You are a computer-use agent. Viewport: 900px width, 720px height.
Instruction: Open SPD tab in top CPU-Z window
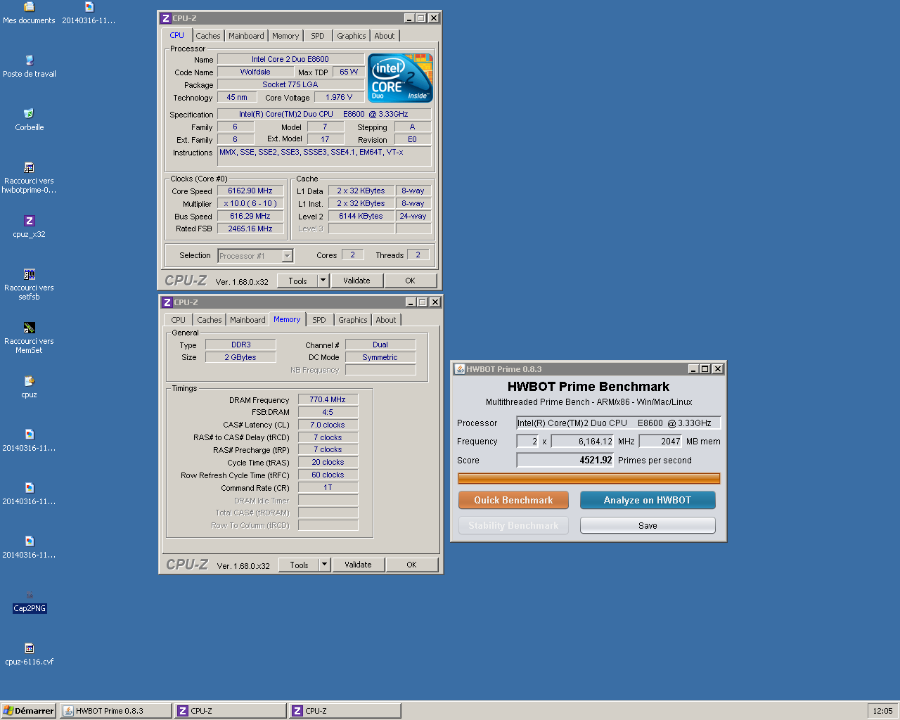coord(317,36)
